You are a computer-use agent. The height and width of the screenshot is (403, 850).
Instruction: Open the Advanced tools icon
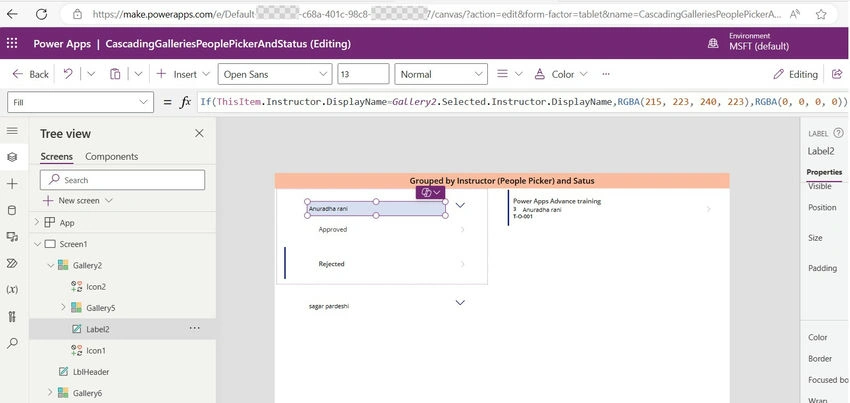tap(12, 316)
